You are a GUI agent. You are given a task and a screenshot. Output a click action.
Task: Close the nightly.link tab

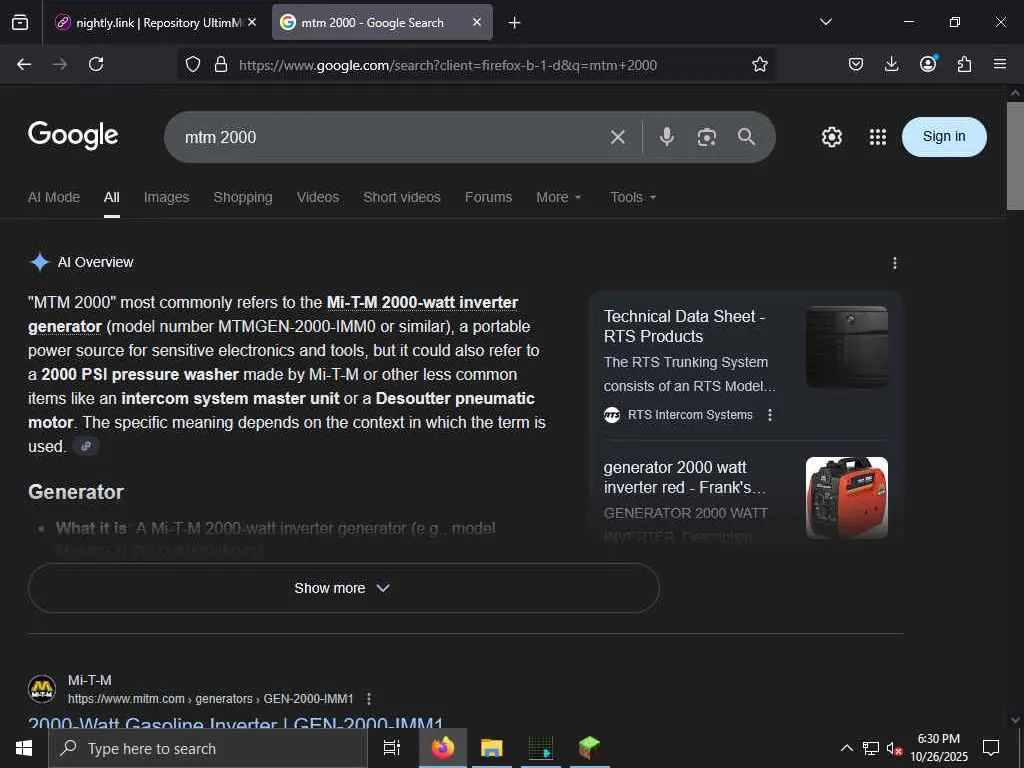pyautogui.click(x=252, y=22)
